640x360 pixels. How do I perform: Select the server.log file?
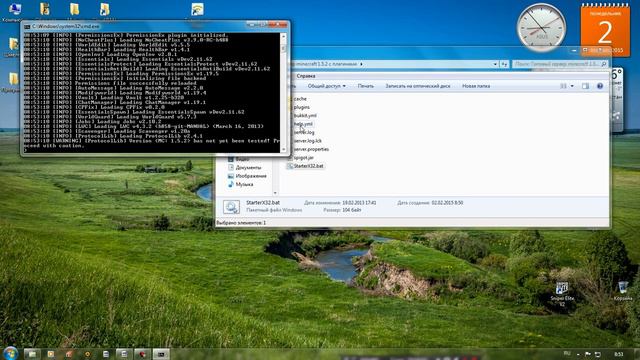[x=304, y=133]
